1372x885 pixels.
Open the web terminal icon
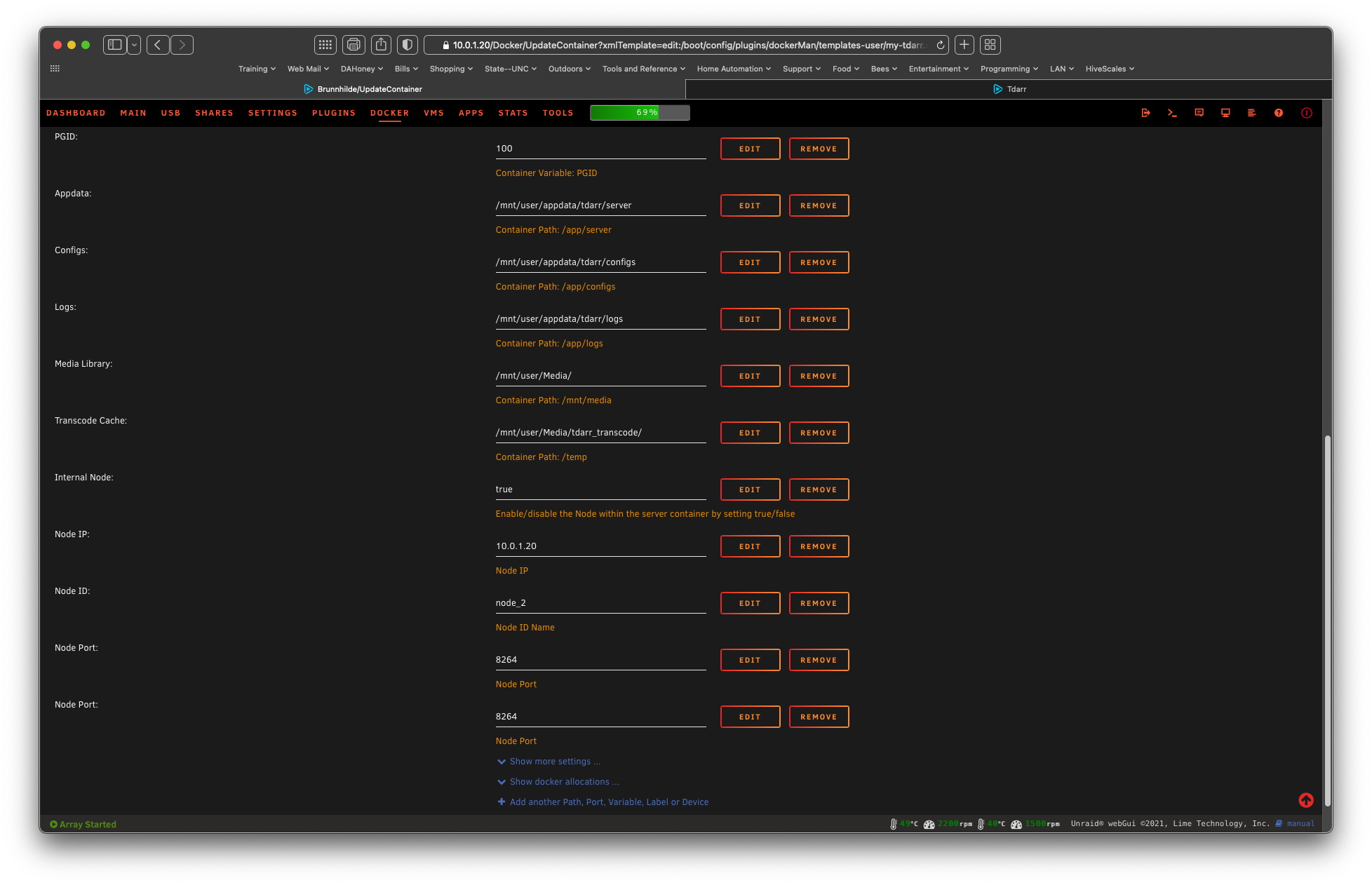[1172, 113]
